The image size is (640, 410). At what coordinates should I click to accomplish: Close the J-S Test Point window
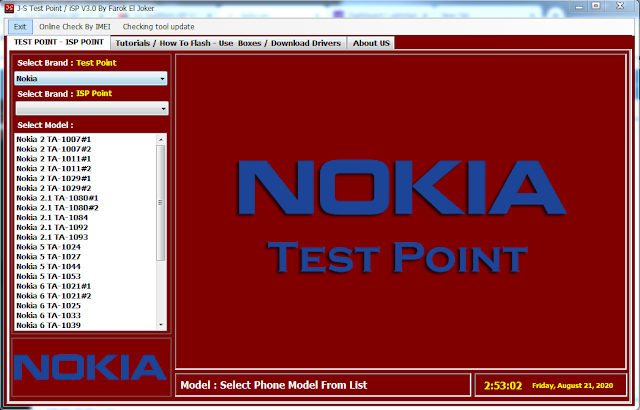[620, 7]
